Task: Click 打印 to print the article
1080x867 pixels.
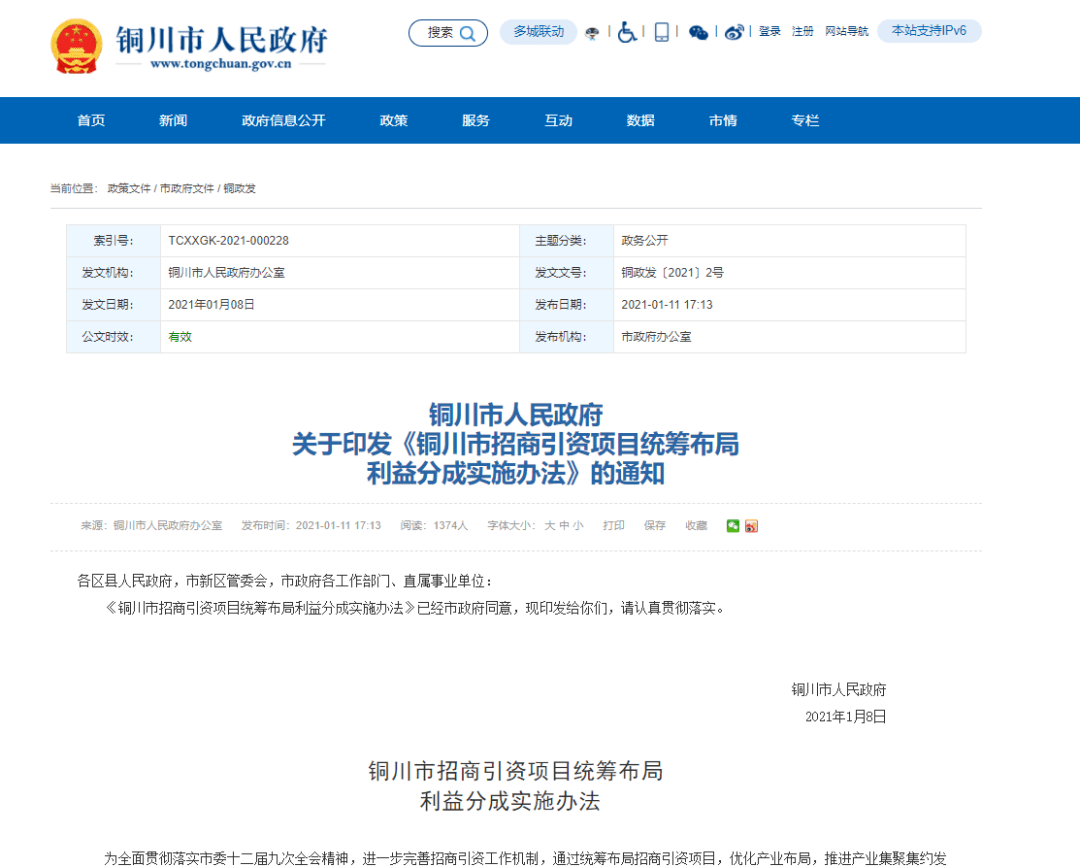Action: click(x=614, y=526)
